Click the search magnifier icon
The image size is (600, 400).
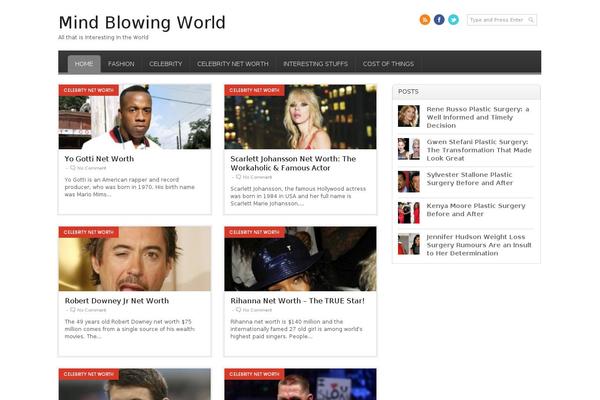point(531,20)
